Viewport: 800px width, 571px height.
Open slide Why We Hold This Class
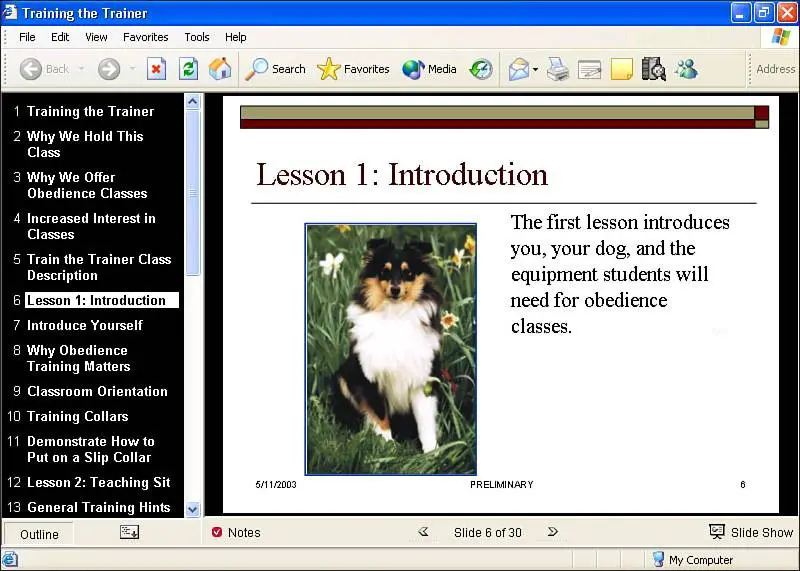(85, 144)
